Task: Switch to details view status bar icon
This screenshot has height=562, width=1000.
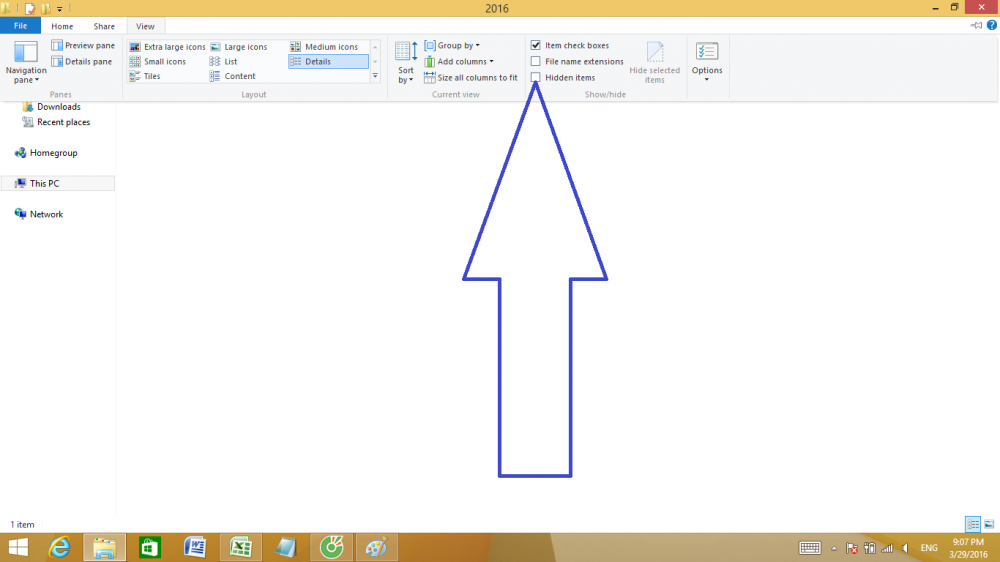Action: pyautogui.click(x=973, y=524)
